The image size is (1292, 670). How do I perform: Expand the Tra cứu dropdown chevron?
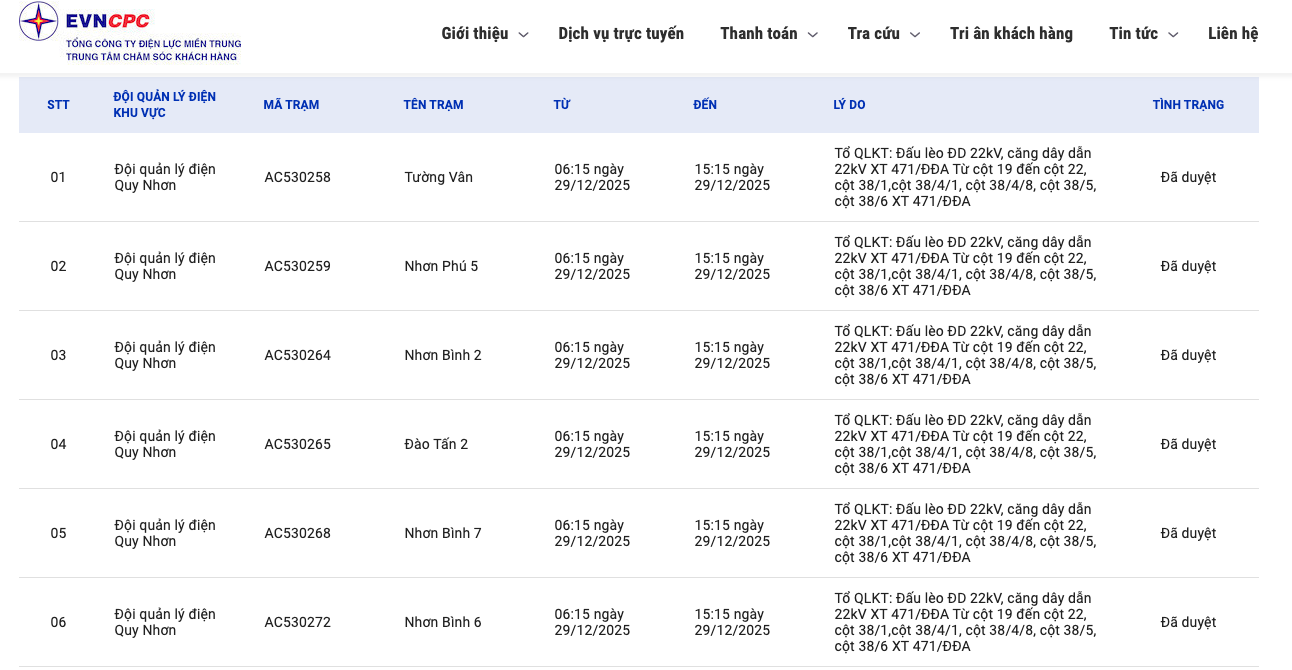915,35
